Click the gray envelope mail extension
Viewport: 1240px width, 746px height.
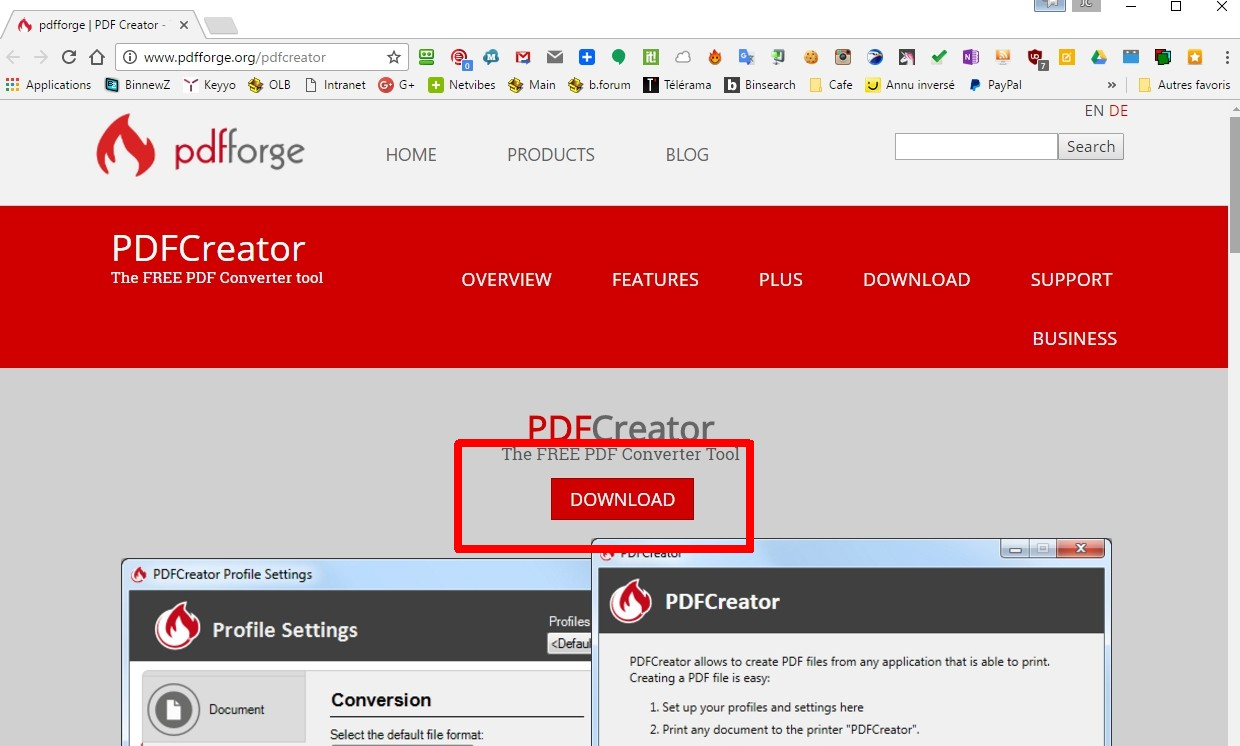[555, 57]
